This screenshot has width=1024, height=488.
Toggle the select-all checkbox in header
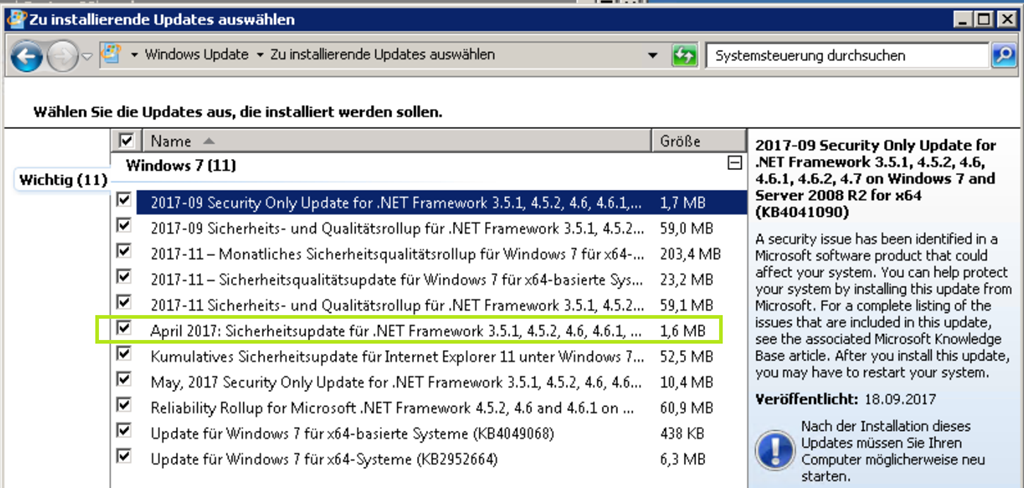pos(126,141)
